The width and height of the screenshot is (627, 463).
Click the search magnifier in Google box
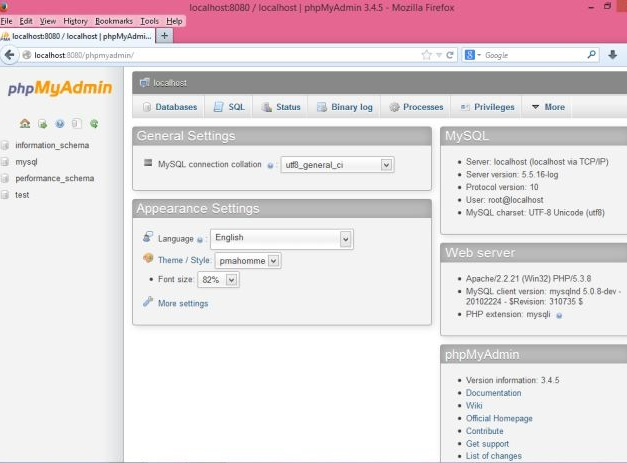click(x=591, y=54)
